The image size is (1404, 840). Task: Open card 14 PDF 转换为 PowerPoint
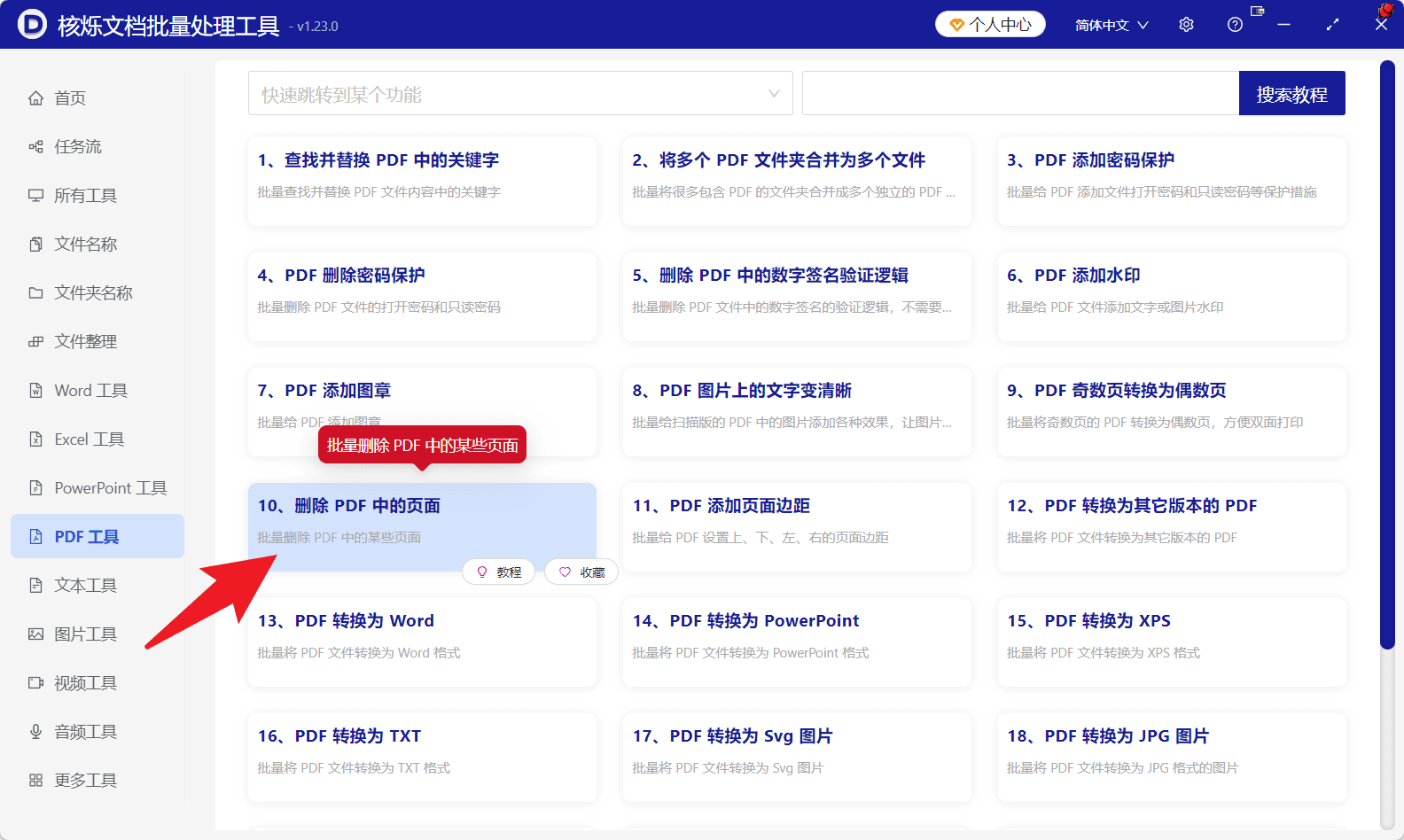[797, 642]
